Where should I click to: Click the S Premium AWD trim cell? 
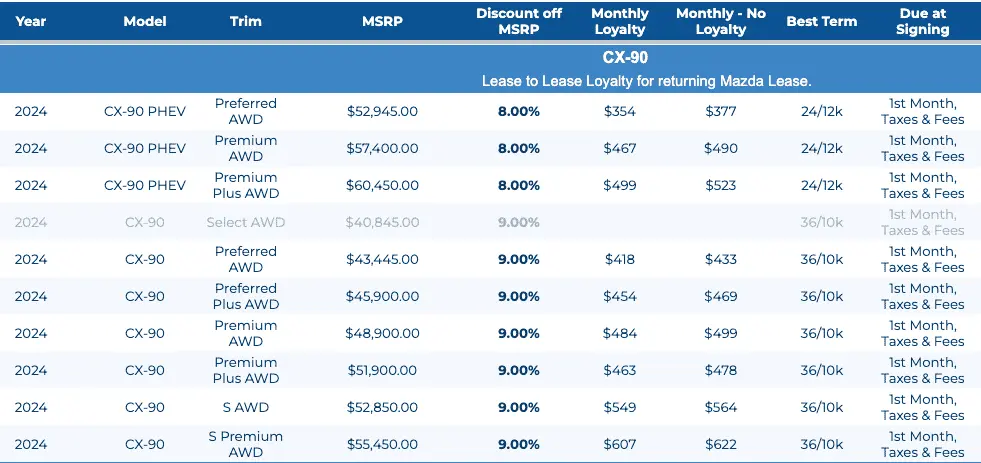click(x=245, y=444)
